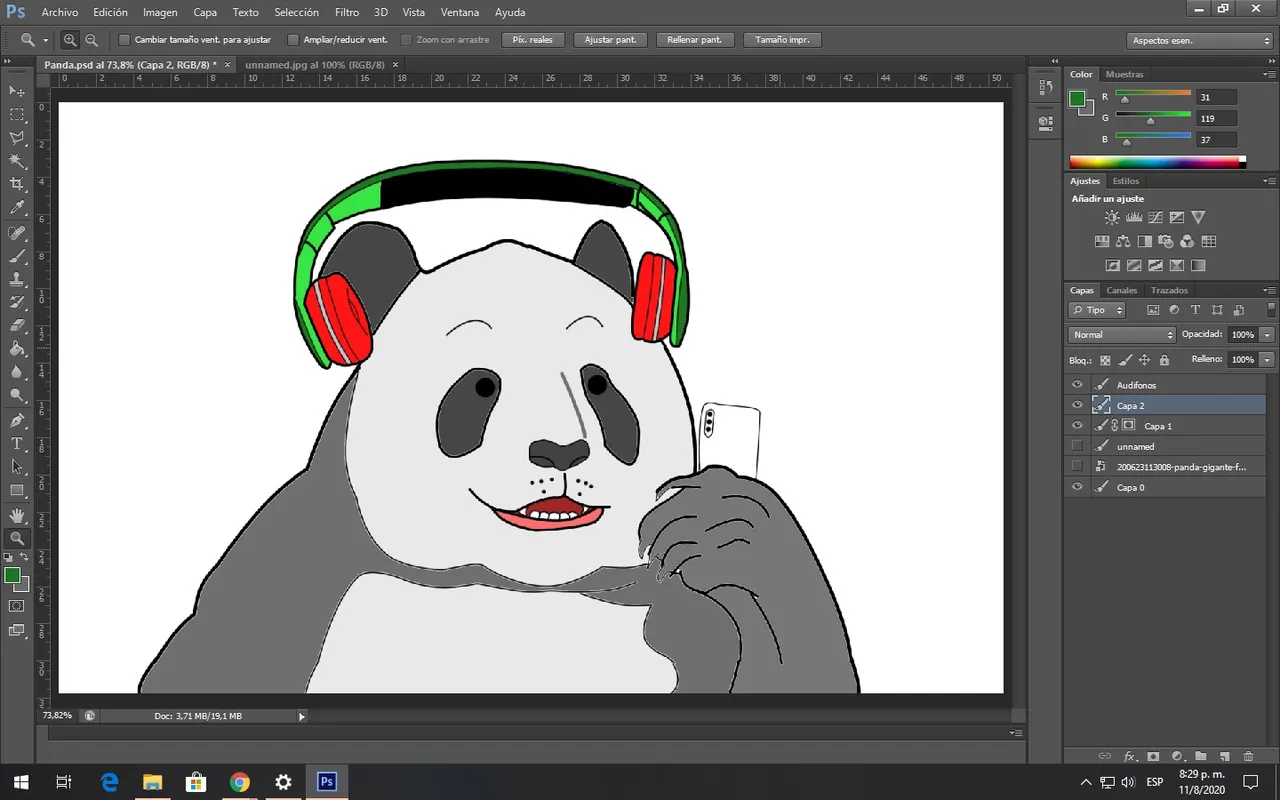Open the Tipo layer filter dropdown
1280x800 pixels.
click(x=1097, y=310)
